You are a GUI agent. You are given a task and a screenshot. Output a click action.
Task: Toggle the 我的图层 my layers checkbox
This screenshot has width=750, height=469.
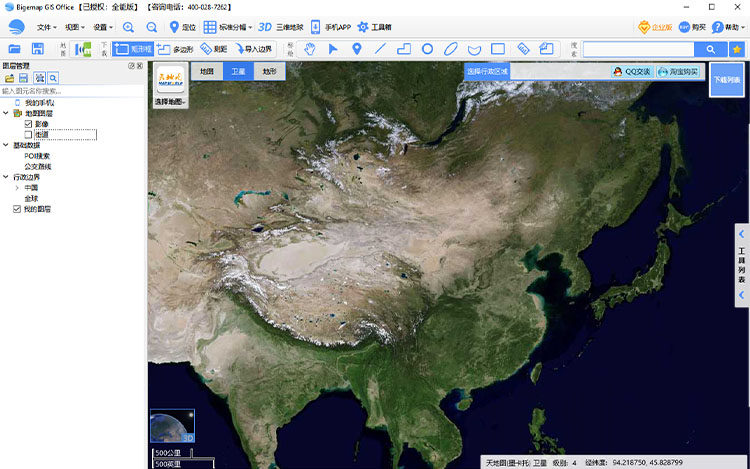(17, 209)
